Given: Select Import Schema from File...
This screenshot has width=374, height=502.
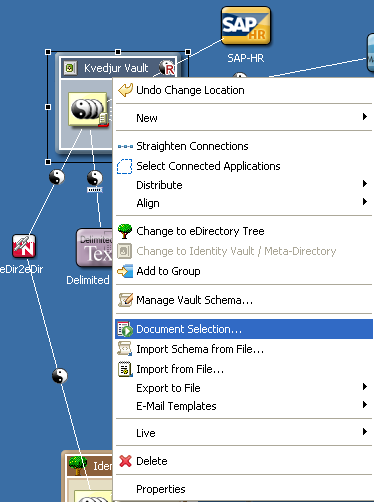Looking at the screenshot, I should pos(244,349).
